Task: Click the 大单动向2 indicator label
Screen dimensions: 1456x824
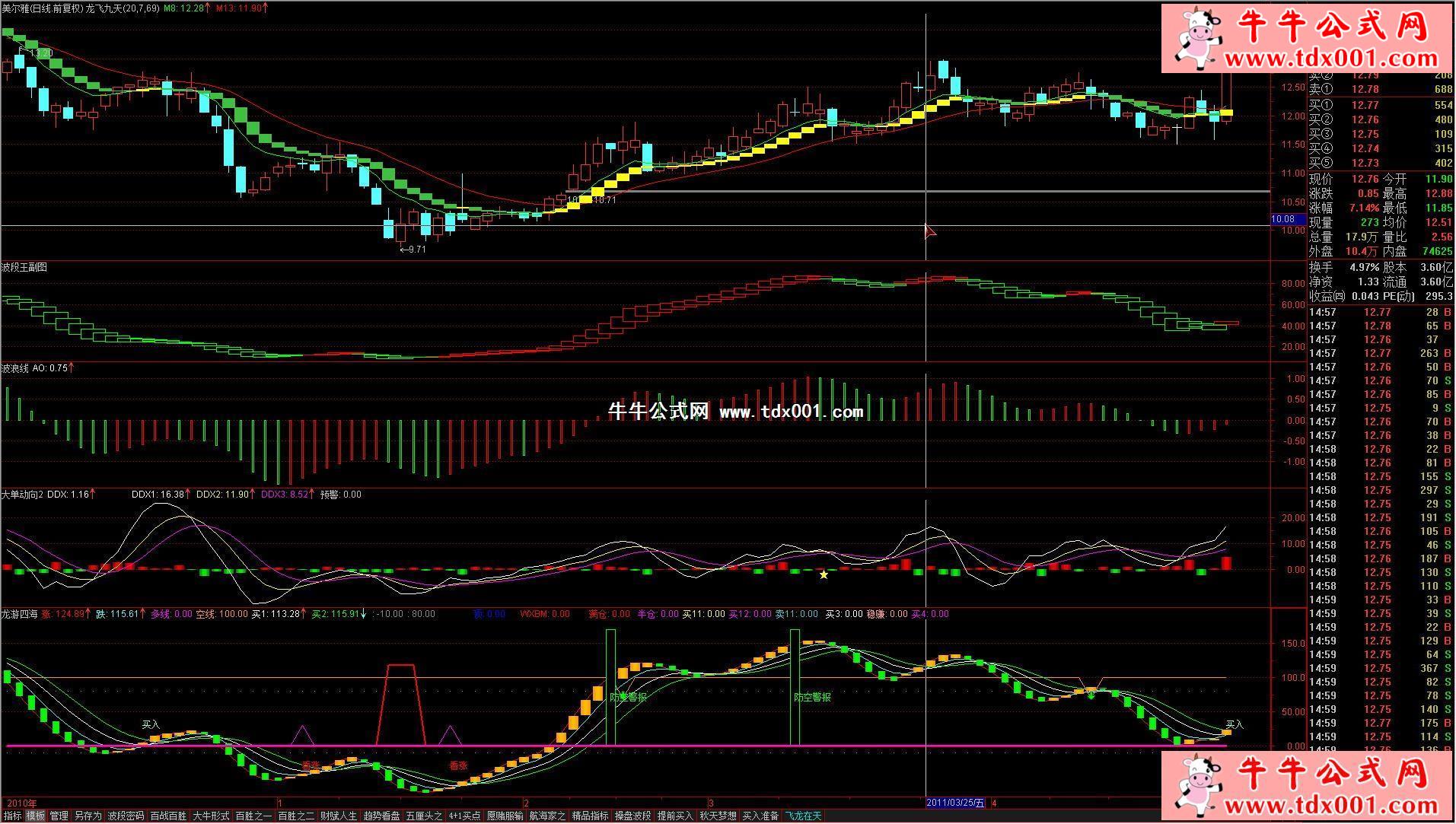Action: [x=22, y=494]
